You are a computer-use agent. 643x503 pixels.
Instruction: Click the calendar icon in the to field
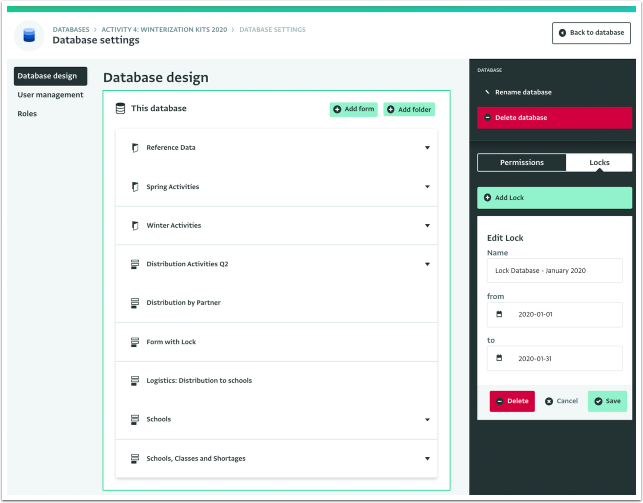(x=499, y=358)
